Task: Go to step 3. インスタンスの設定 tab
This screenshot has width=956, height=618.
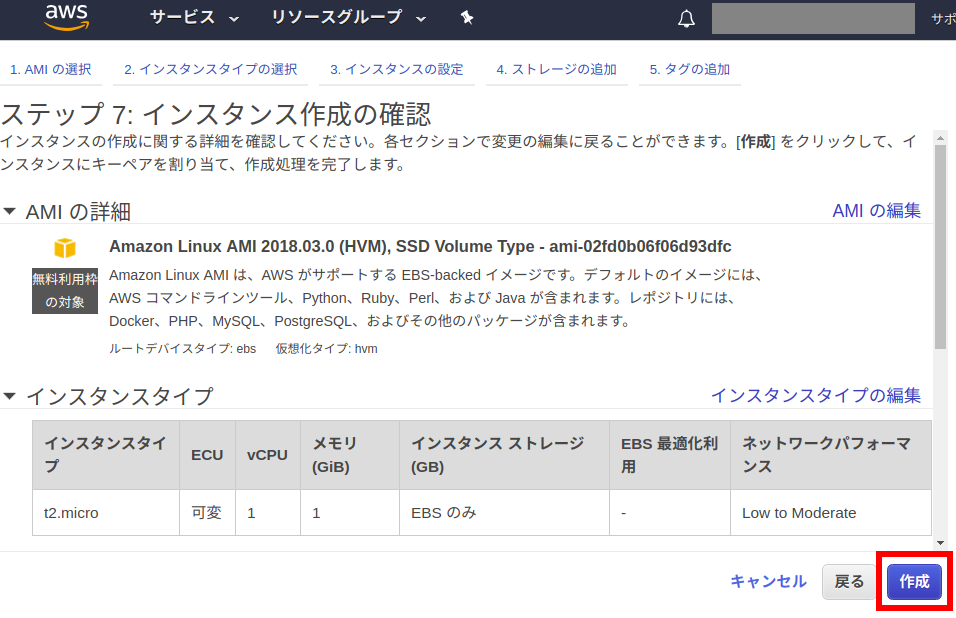Action: 397,69
